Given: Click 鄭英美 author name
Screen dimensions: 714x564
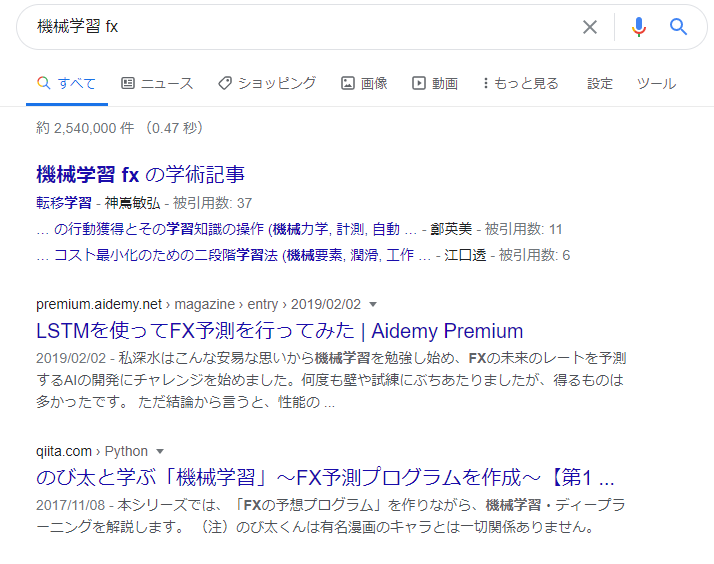Looking at the screenshot, I should [x=451, y=229].
